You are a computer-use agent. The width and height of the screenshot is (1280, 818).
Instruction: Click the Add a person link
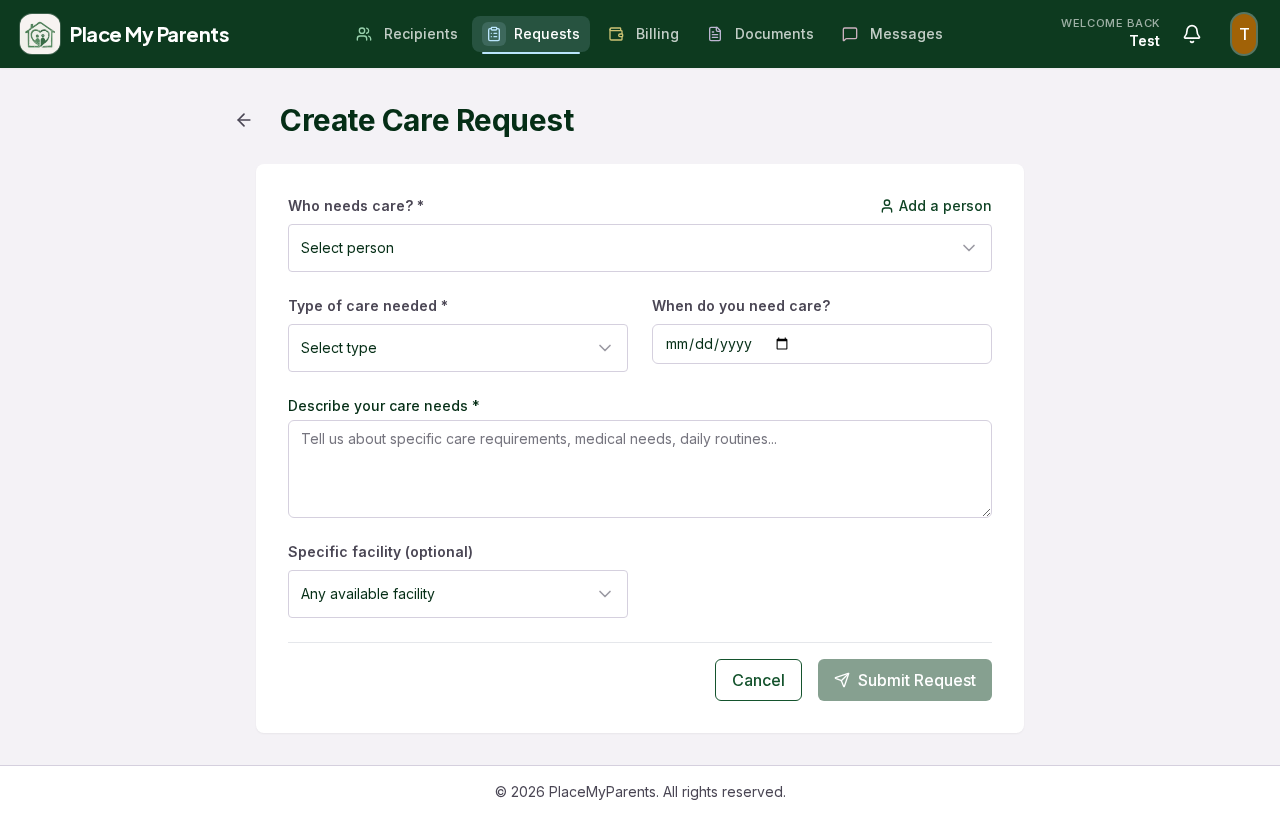tap(936, 206)
